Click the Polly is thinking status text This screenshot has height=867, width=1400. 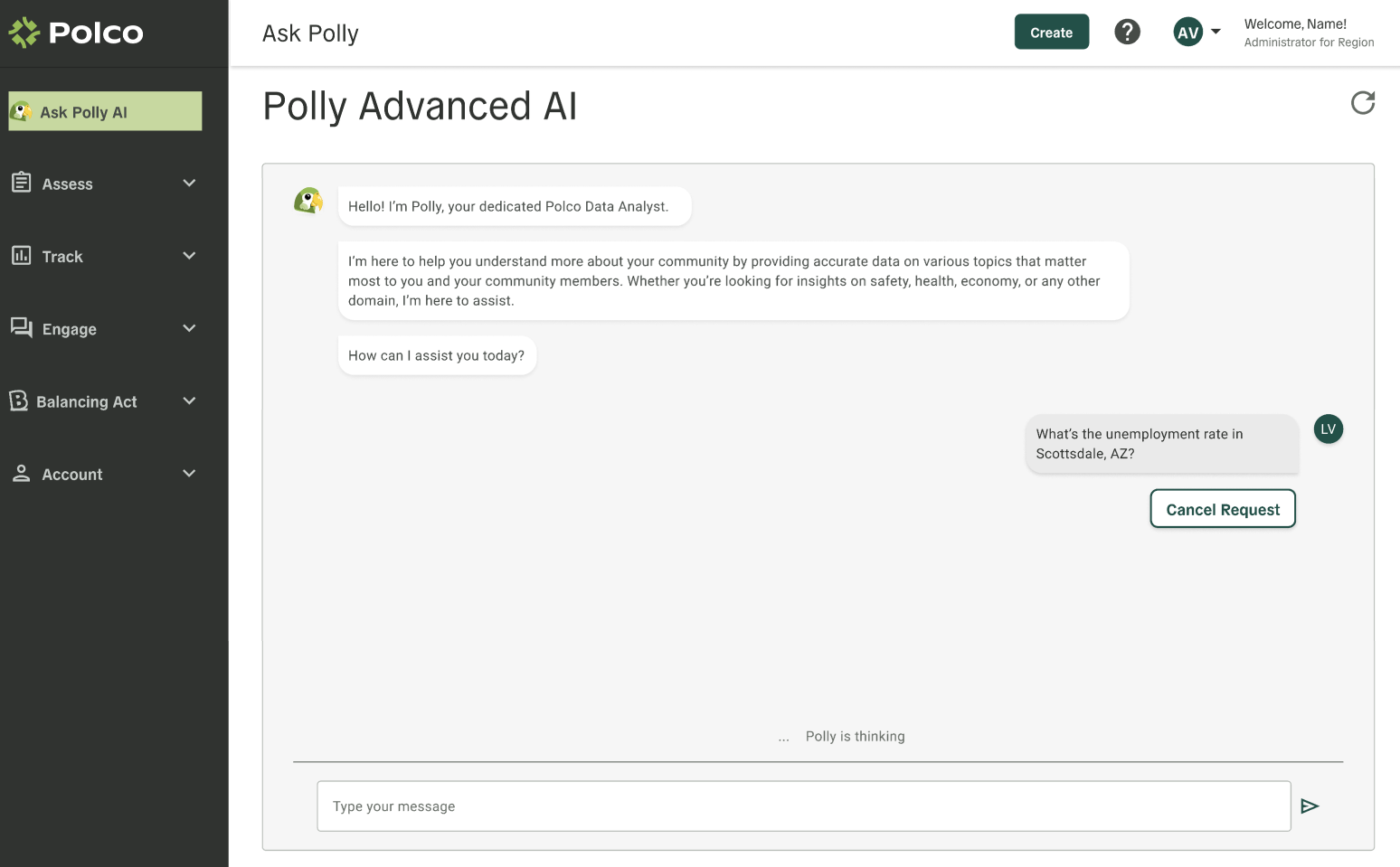(x=856, y=737)
